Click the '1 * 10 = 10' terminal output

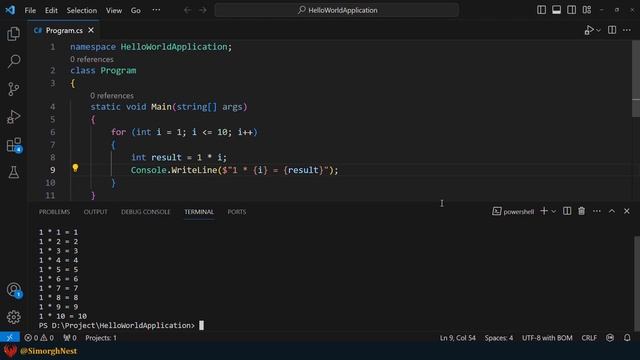click(63, 316)
